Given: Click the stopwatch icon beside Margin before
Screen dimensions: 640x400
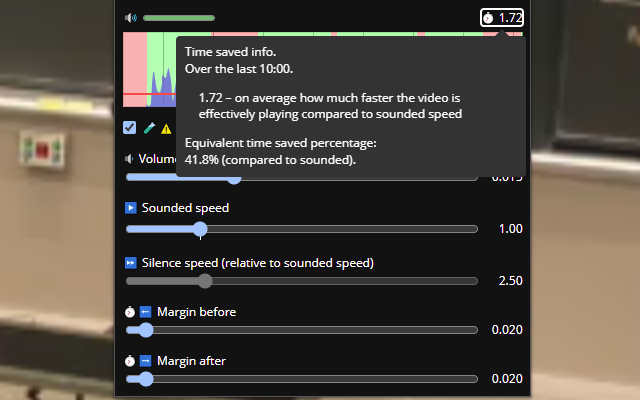Looking at the screenshot, I should pyautogui.click(x=130, y=312).
